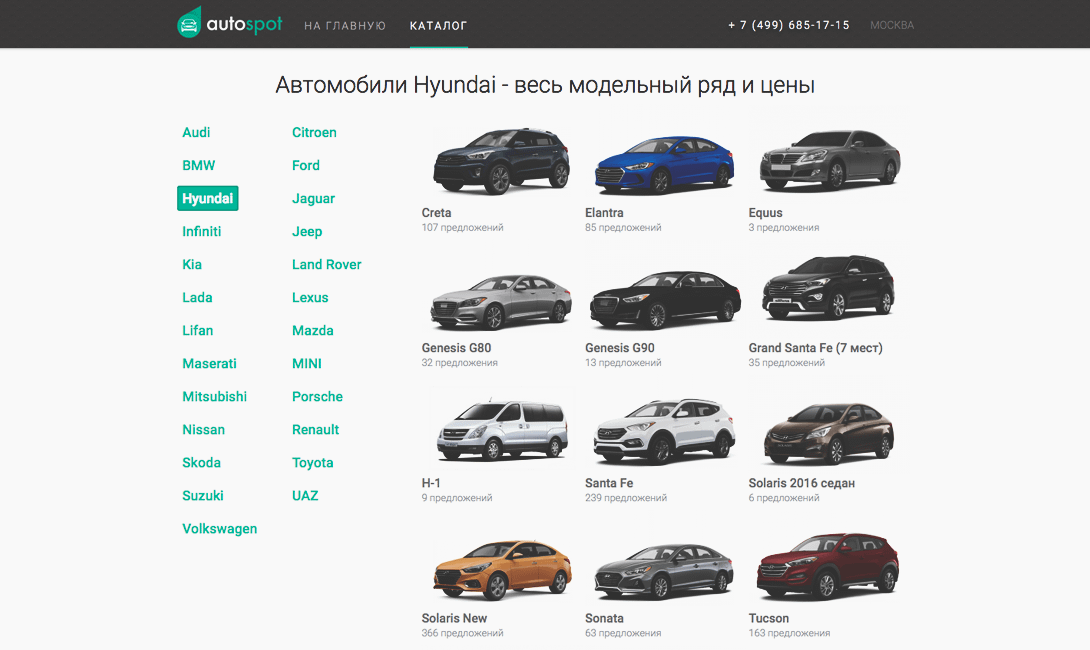This screenshot has height=650, width=1090.
Task: Click the silver Genesis G80 image
Action: (x=501, y=301)
